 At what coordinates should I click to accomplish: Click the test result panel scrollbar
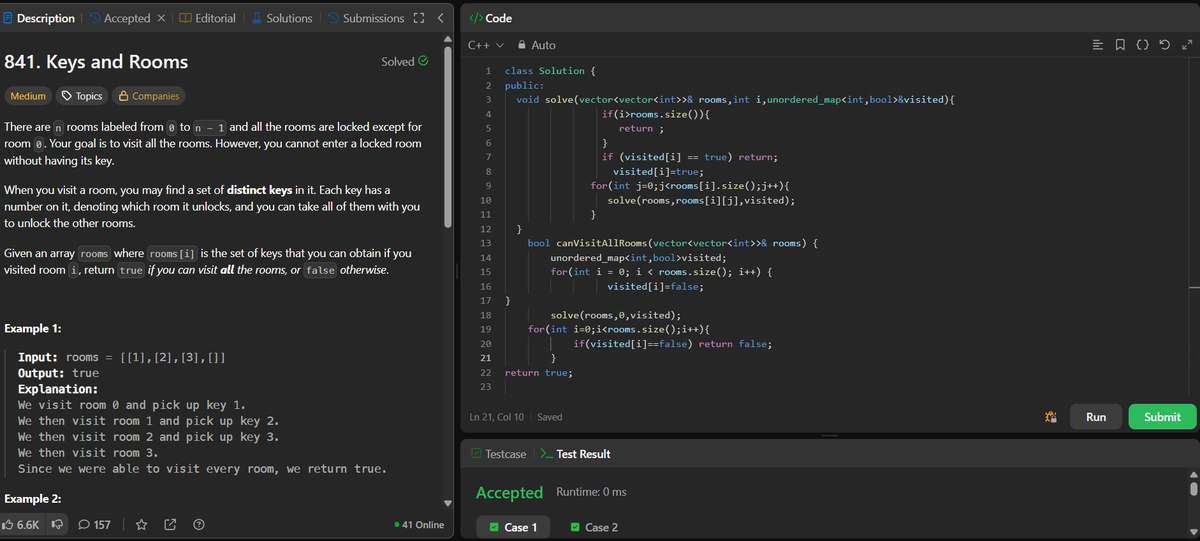(x=1192, y=488)
